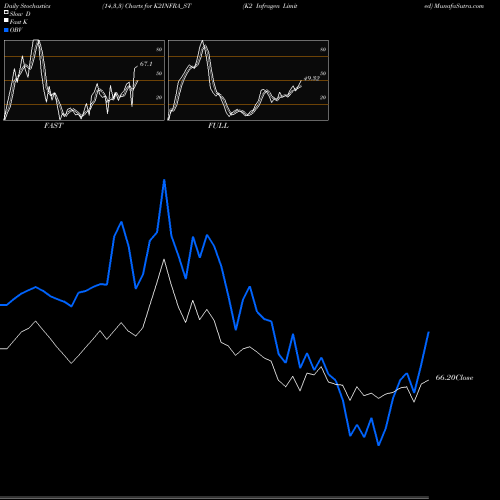Click the 'OBV' legend text
The width and height of the screenshot is (500, 500).
16,30
